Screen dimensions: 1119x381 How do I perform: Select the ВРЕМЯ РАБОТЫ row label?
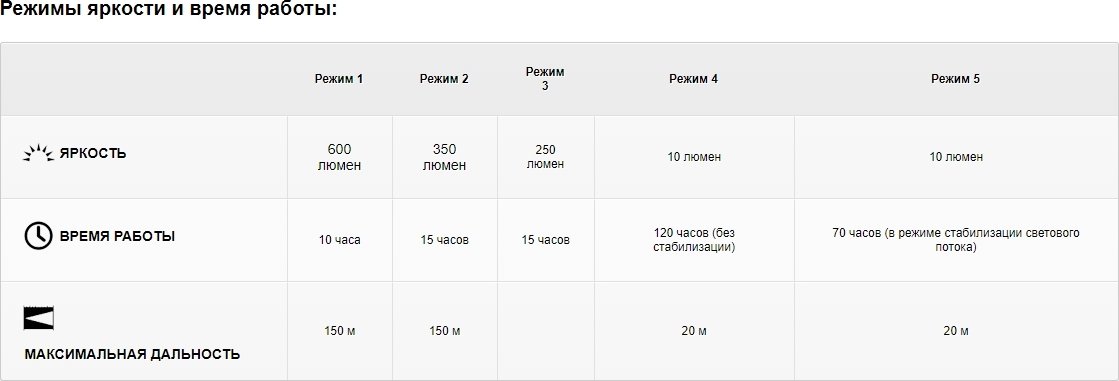click(117, 236)
